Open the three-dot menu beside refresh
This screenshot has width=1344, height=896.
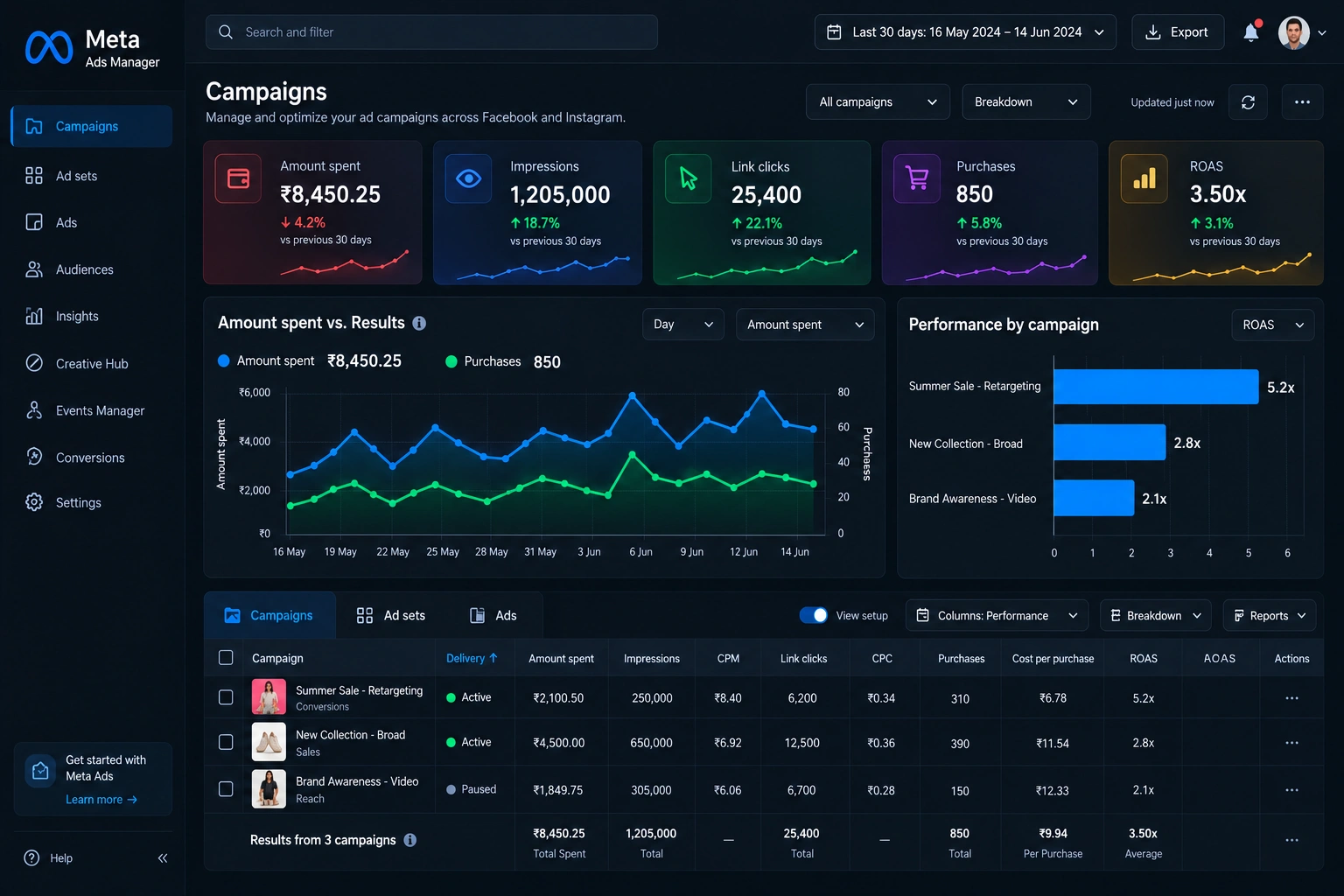[1302, 102]
